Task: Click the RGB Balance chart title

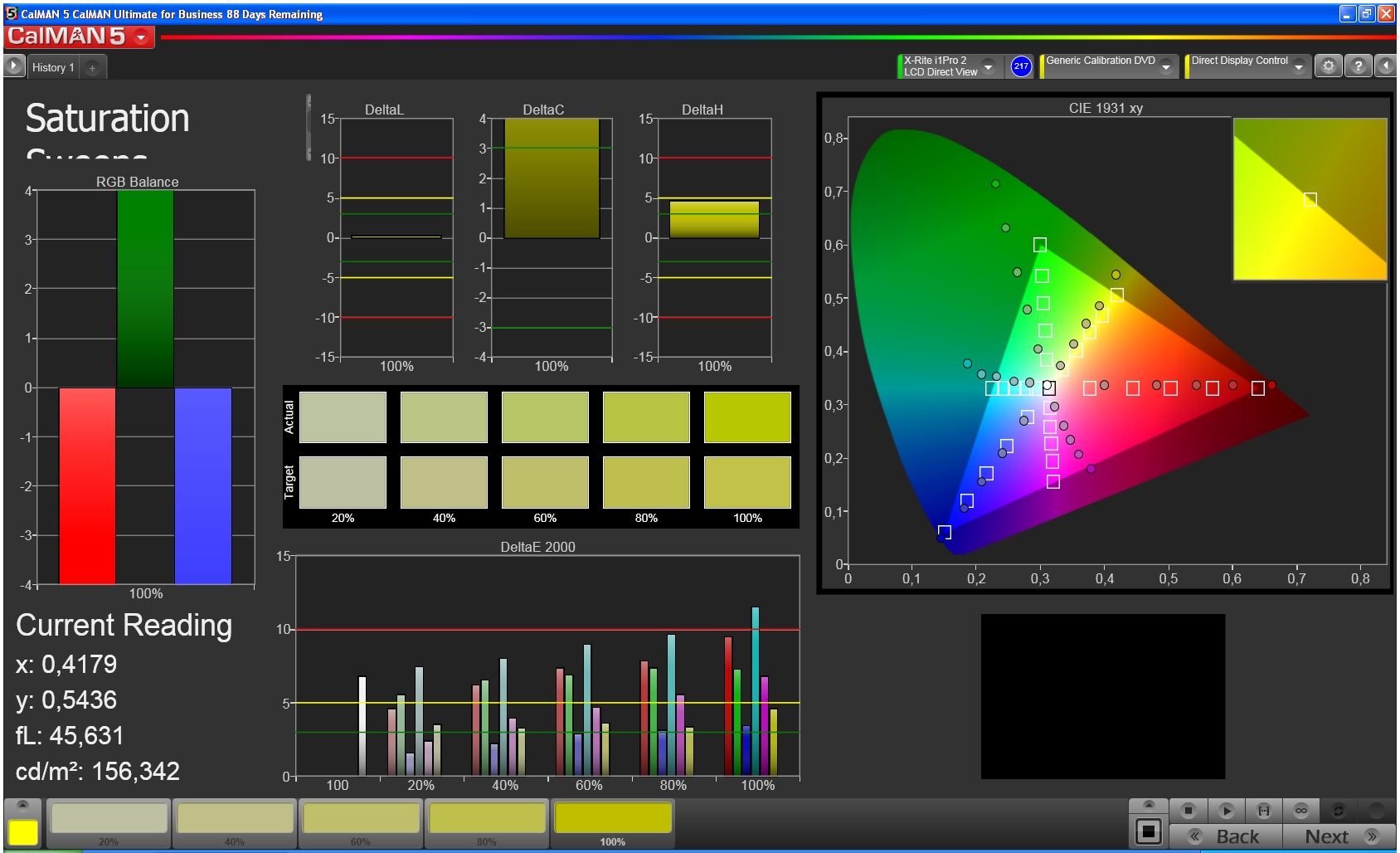Action: pos(137,182)
